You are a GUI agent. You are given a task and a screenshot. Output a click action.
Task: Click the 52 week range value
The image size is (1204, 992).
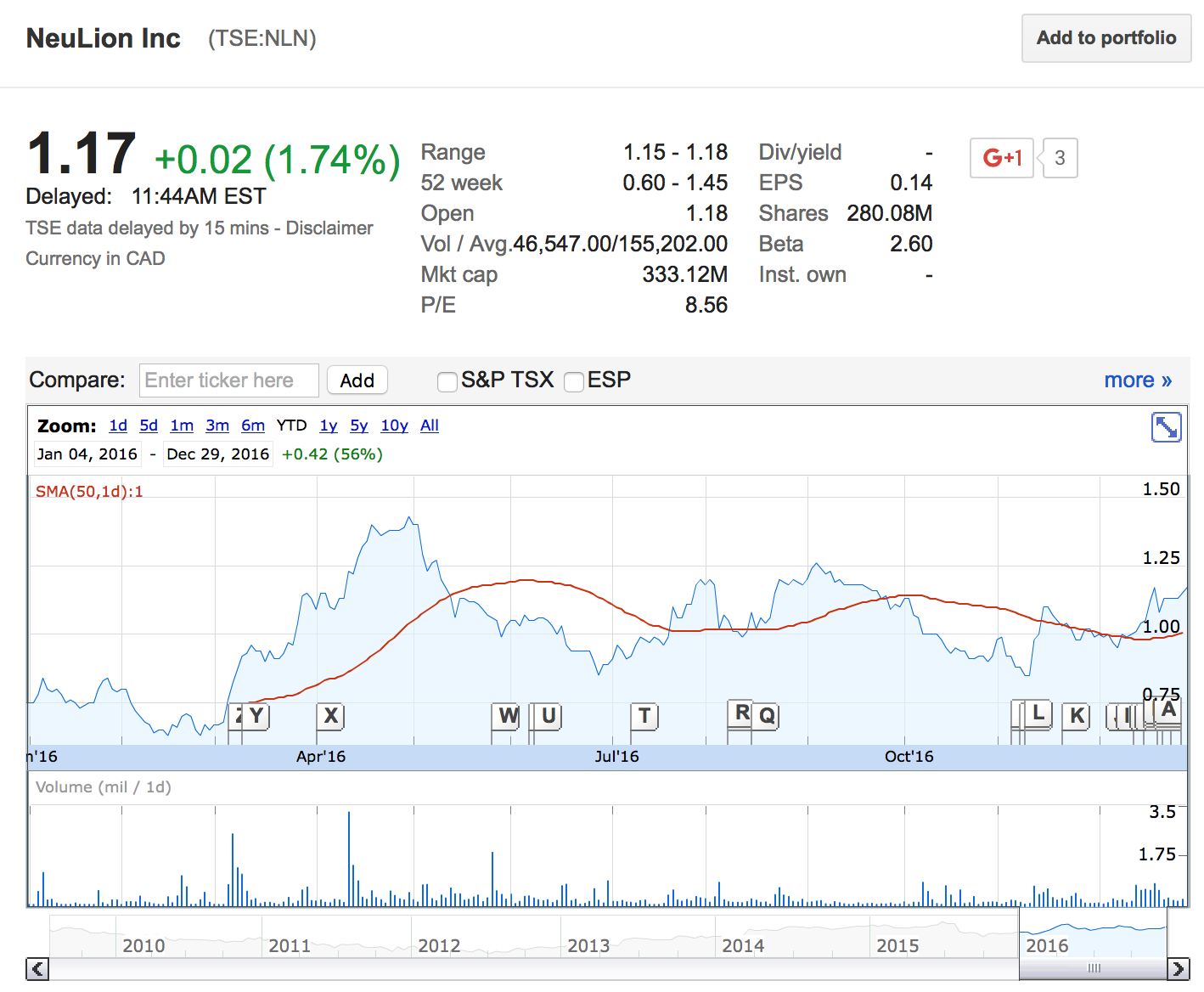675,183
